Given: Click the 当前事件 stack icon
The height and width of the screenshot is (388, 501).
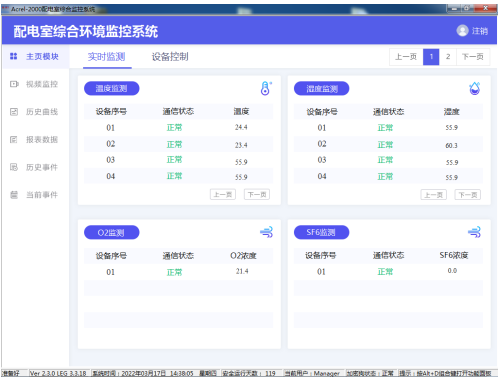Looking at the screenshot, I should (14, 195).
